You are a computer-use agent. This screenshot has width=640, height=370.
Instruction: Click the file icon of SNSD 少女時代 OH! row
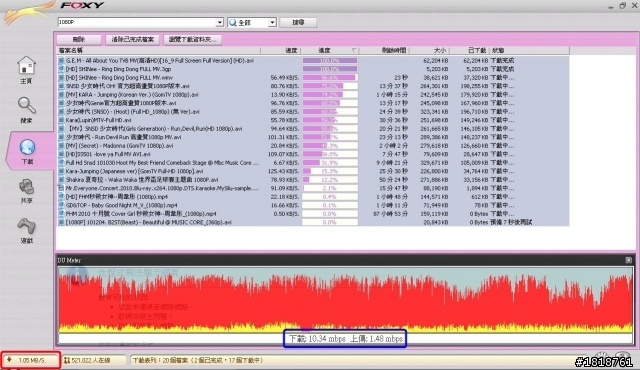[x=61, y=86]
